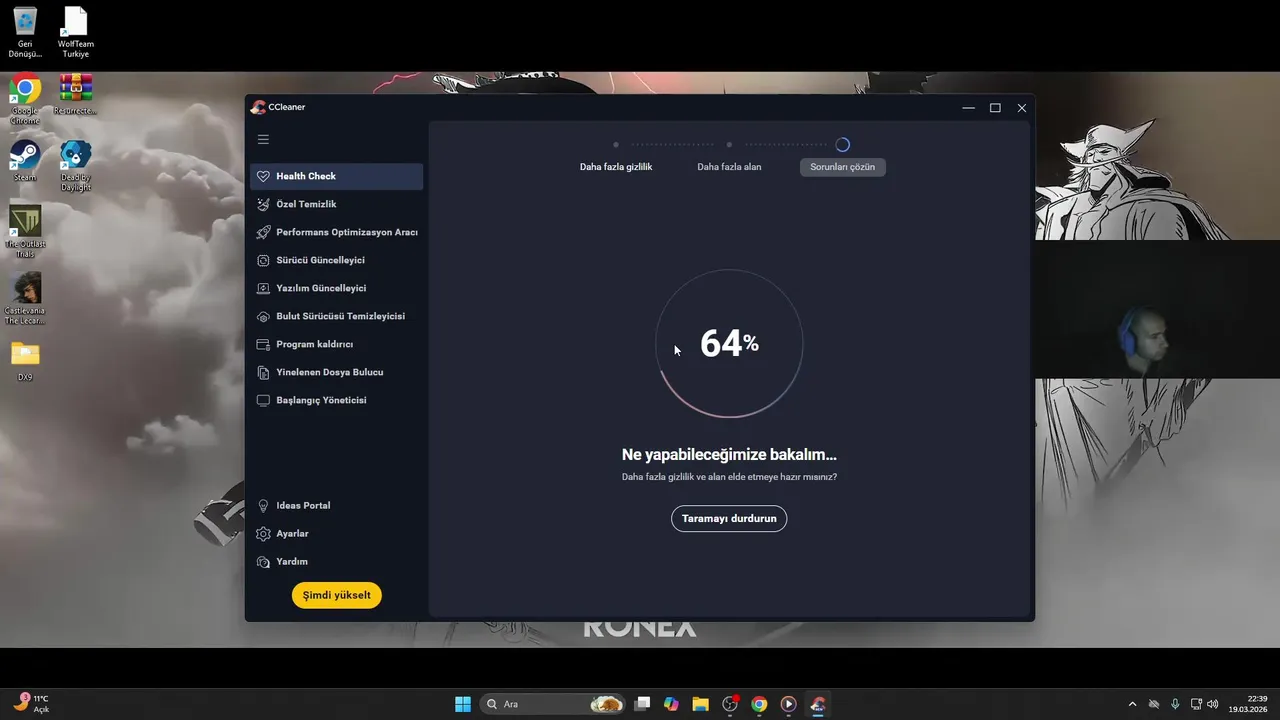Click the Ayarlar gear icon
Viewport: 1280px width, 720px height.
pos(263,534)
